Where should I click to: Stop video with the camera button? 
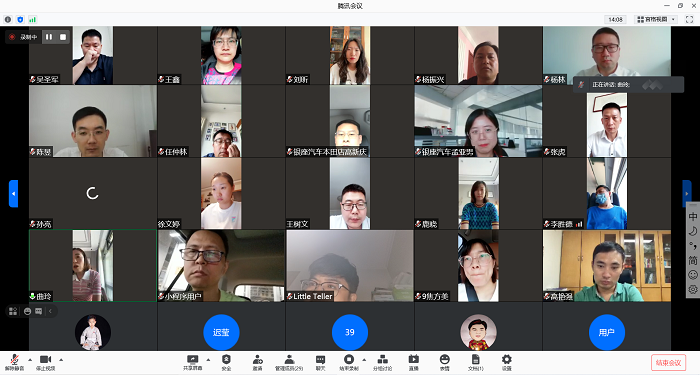tap(46, 362)
